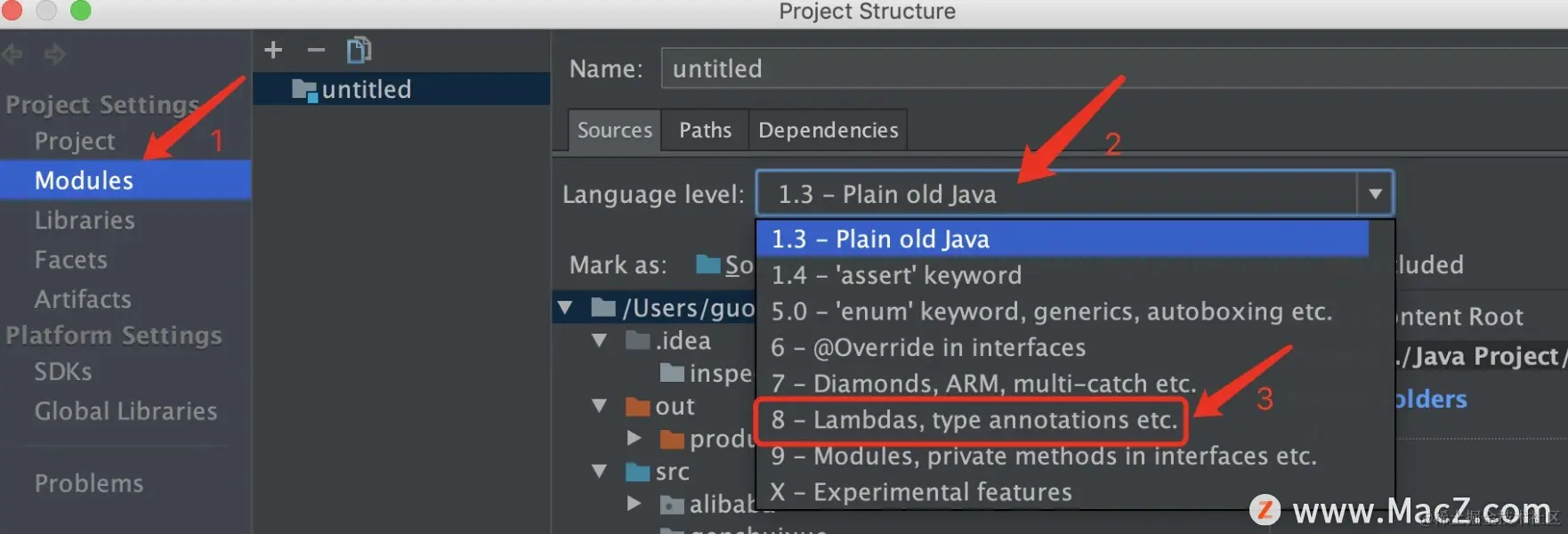Collapse the /Users root folder tree

pos(565,308)
